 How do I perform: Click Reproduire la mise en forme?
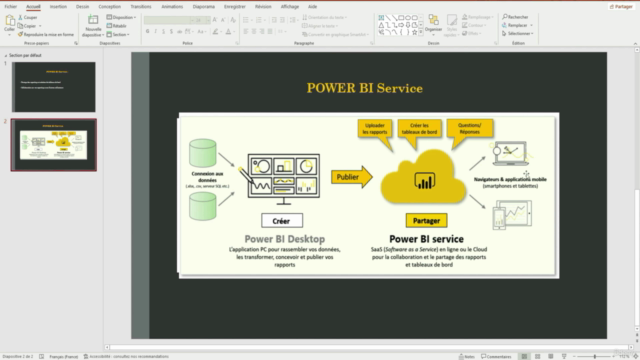(46, 34)
